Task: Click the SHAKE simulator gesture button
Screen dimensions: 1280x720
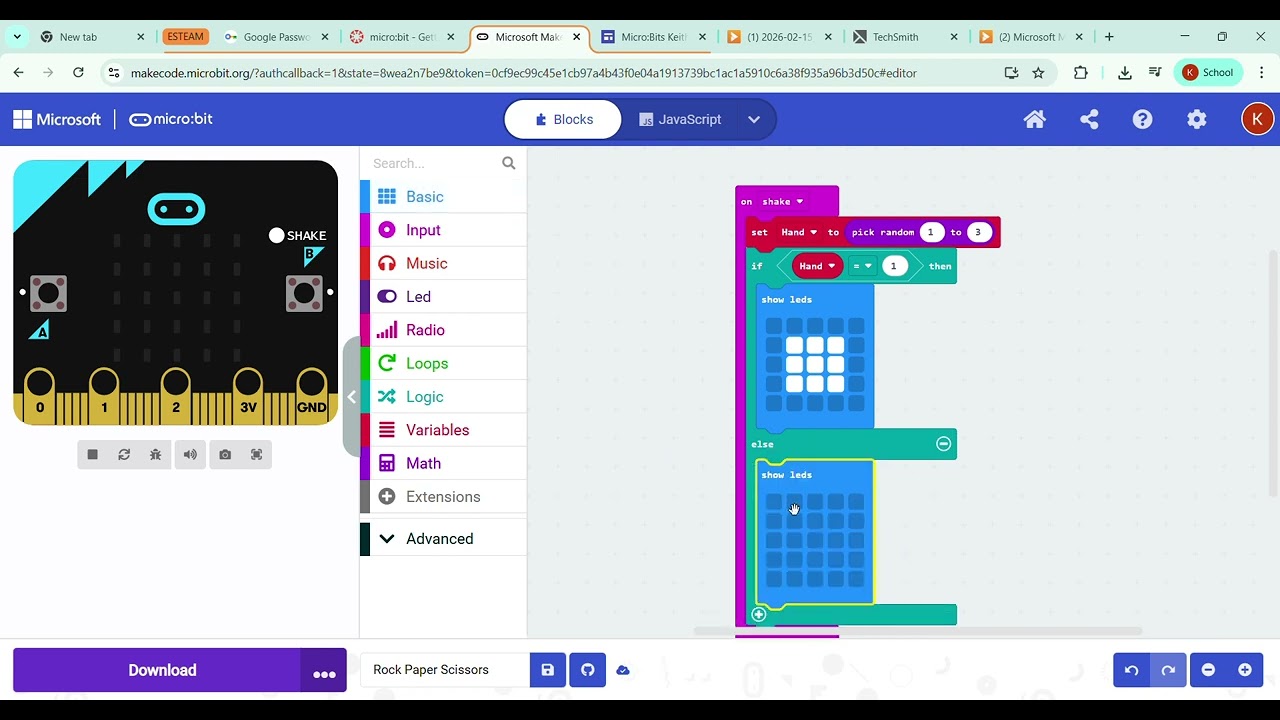Action: [297, 236]
